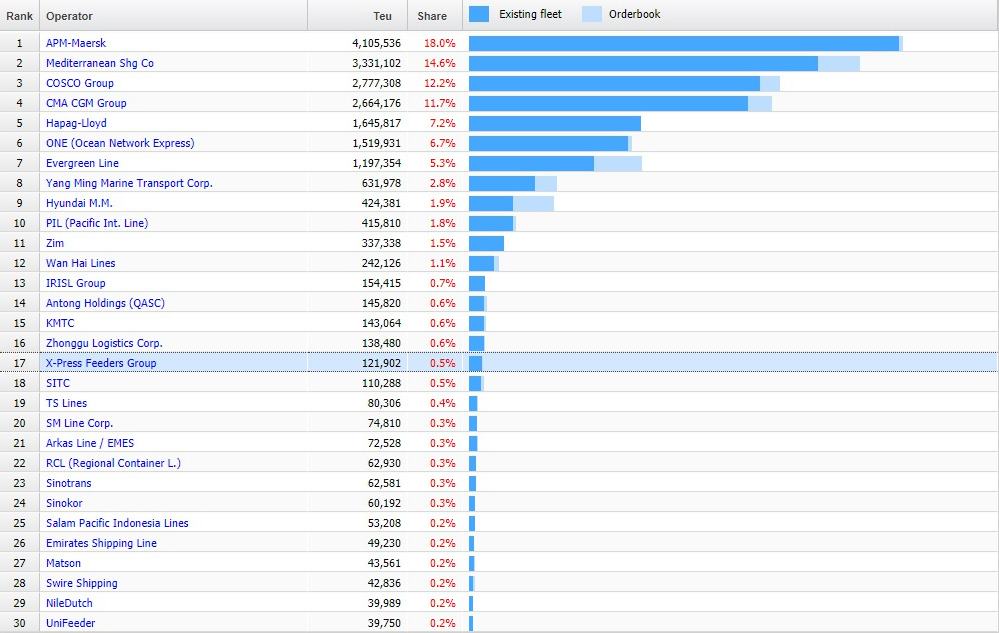Viewport: 999px width, 633px height.
Task: Open the CMA CGM Group link
Action: 86,103
